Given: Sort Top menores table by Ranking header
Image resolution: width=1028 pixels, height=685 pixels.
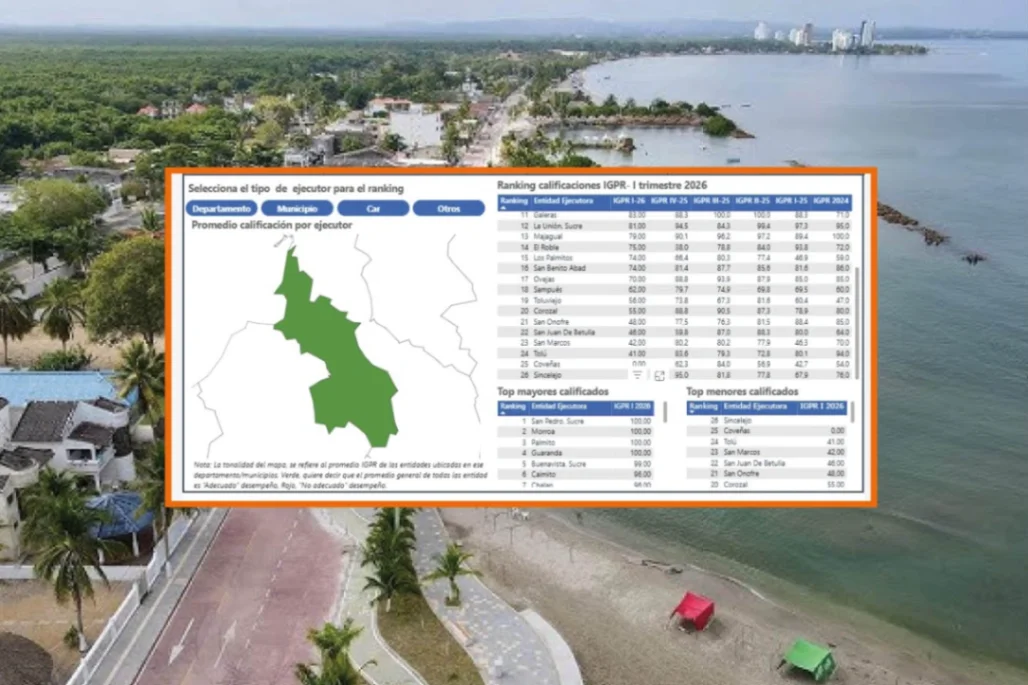Looking at the screenshot, I should pyautogui.click(x=703, y=408).
